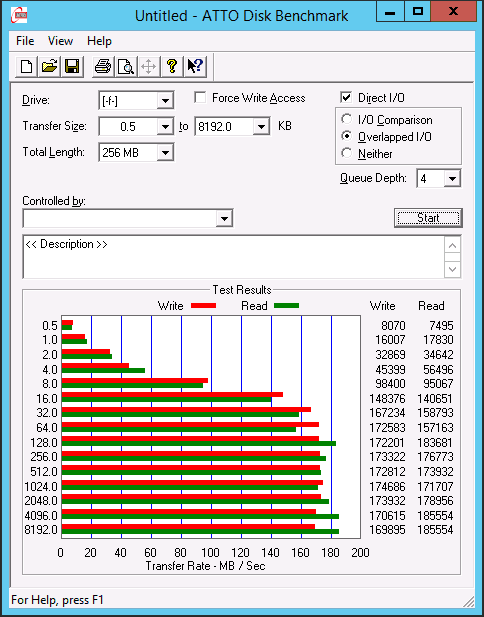Open the Total Length 256 MB dropdown
Screen dimensions: 484x617
tap(165, 153)
